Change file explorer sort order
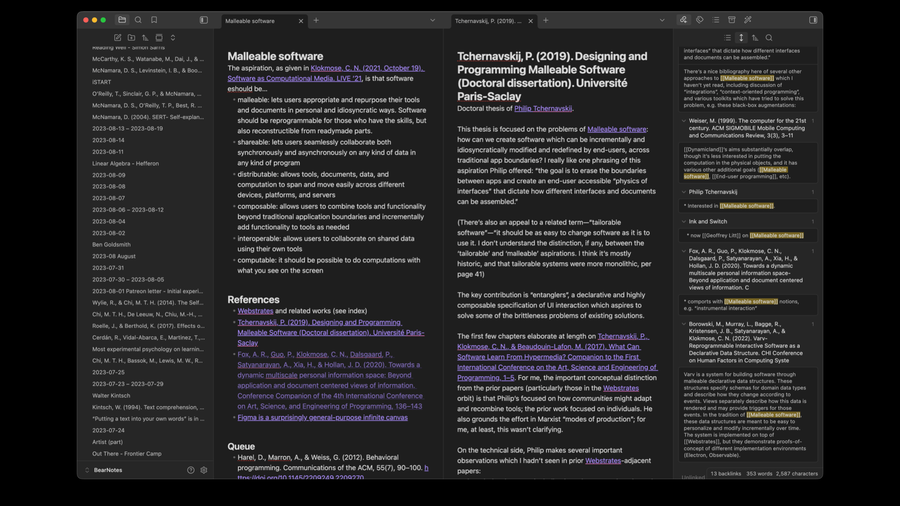Viewport: 900px width, 506px height. (x=145, y=38)
